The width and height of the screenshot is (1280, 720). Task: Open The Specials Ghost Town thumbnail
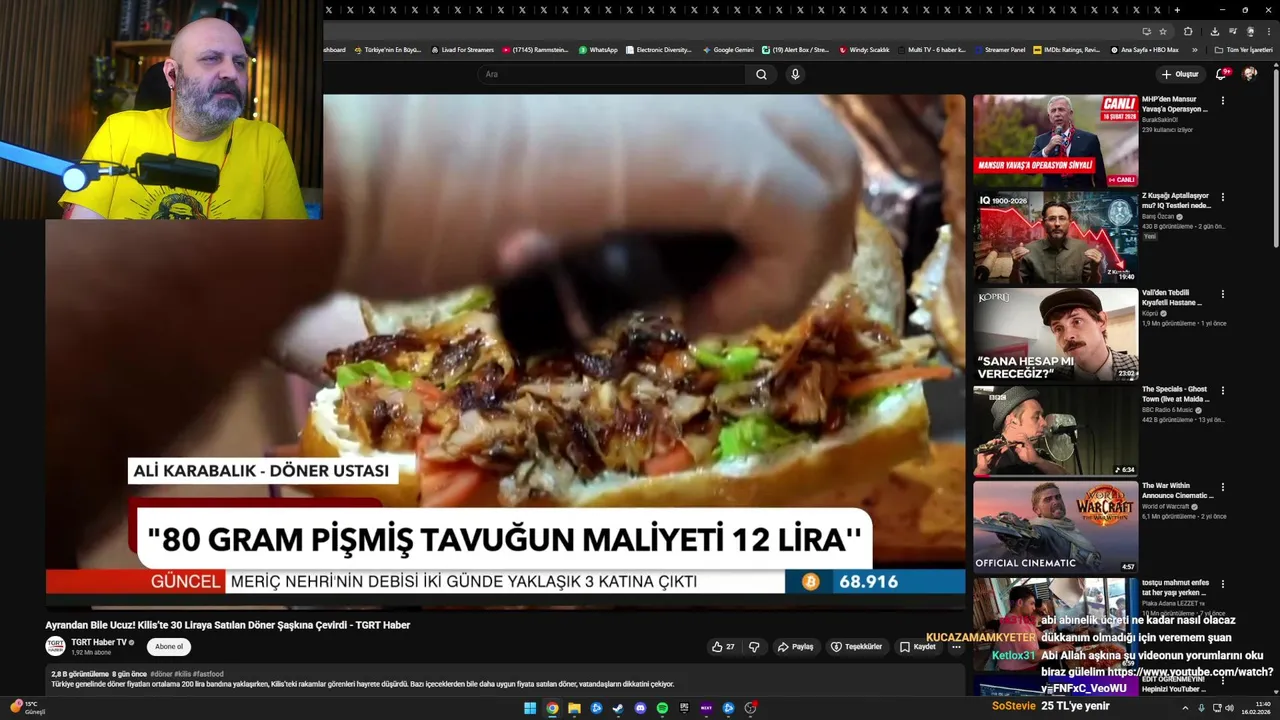[x=1055, y=430]
